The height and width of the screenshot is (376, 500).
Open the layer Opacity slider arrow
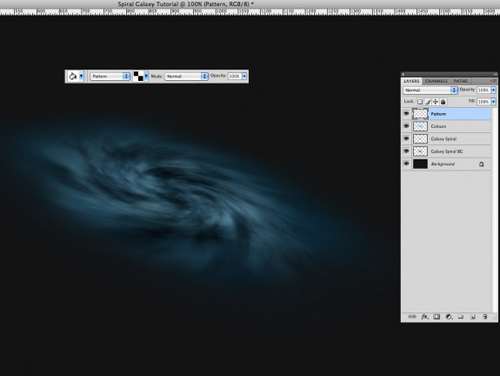[x=493, y=90]
